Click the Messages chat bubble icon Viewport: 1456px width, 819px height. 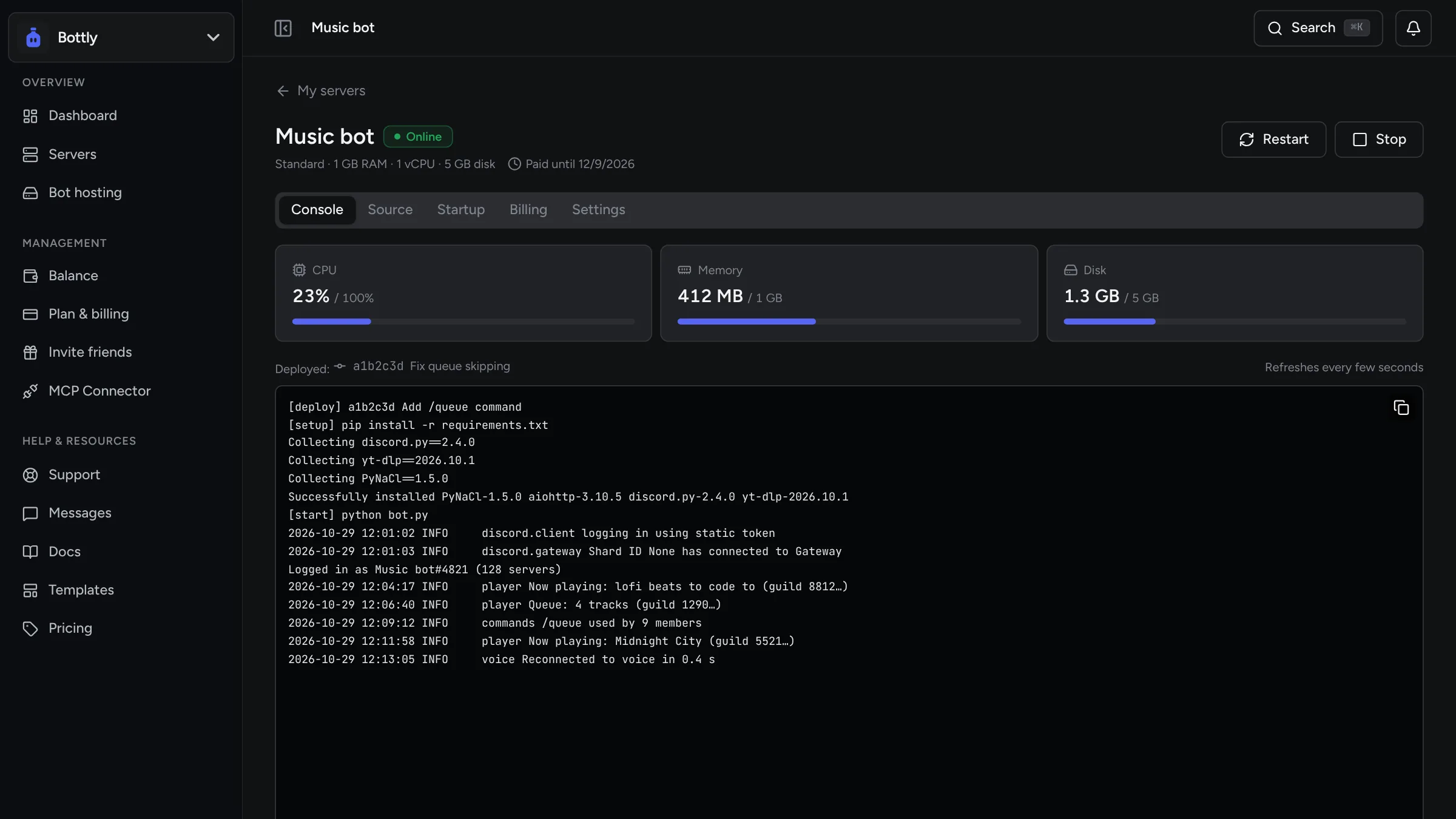click(x=30, y=513)
